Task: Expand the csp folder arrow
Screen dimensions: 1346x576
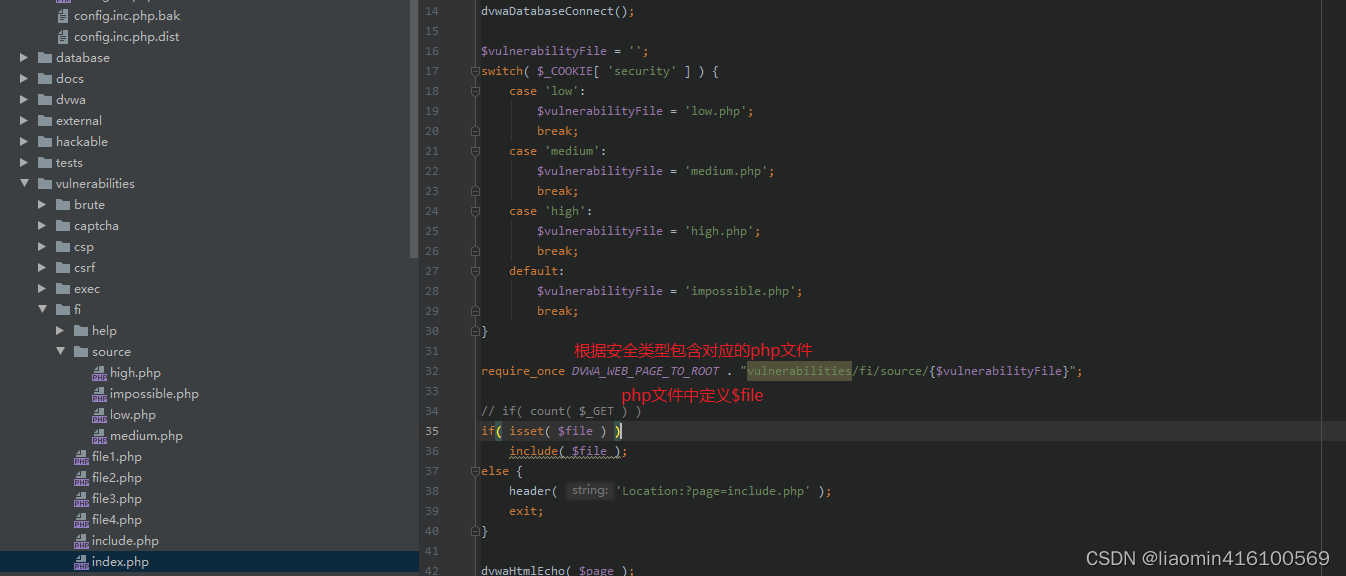Action: point(42,247)
